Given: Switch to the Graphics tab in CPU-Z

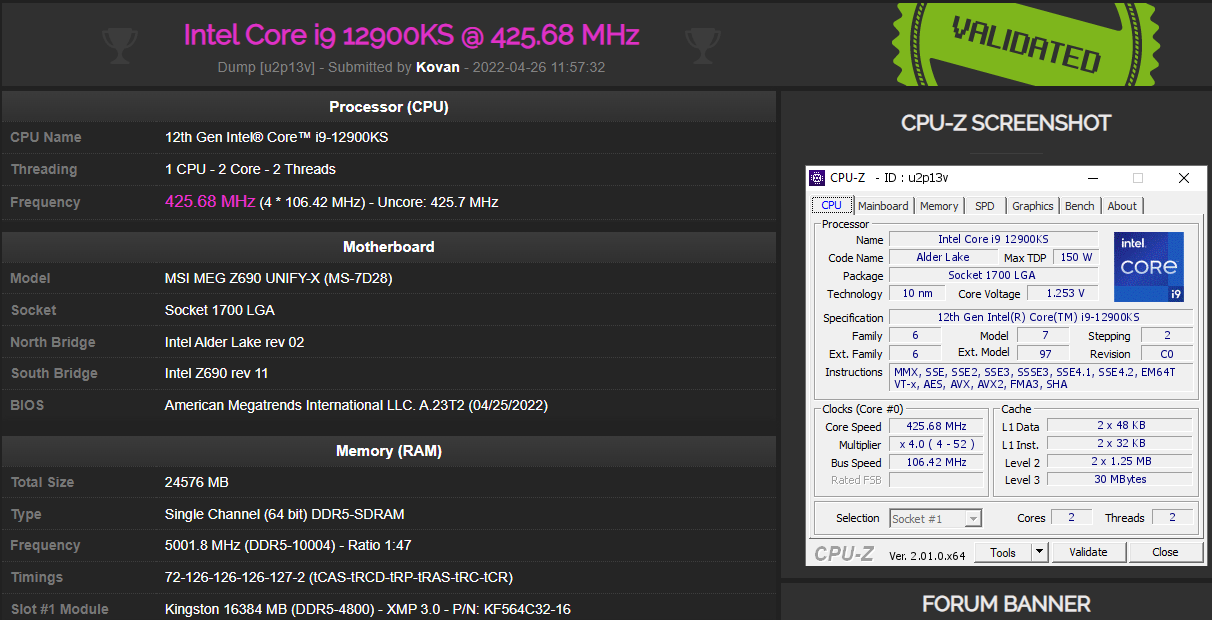Looking at the screenshot, I should pyautogui.click(x=1032, y=206).
